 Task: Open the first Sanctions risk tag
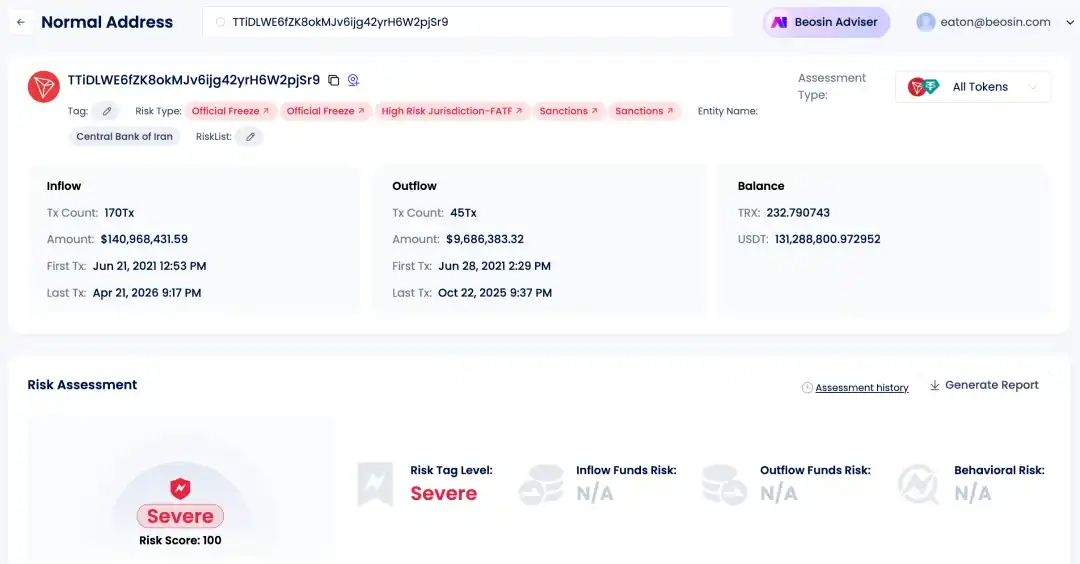click(x=568, y=111)
